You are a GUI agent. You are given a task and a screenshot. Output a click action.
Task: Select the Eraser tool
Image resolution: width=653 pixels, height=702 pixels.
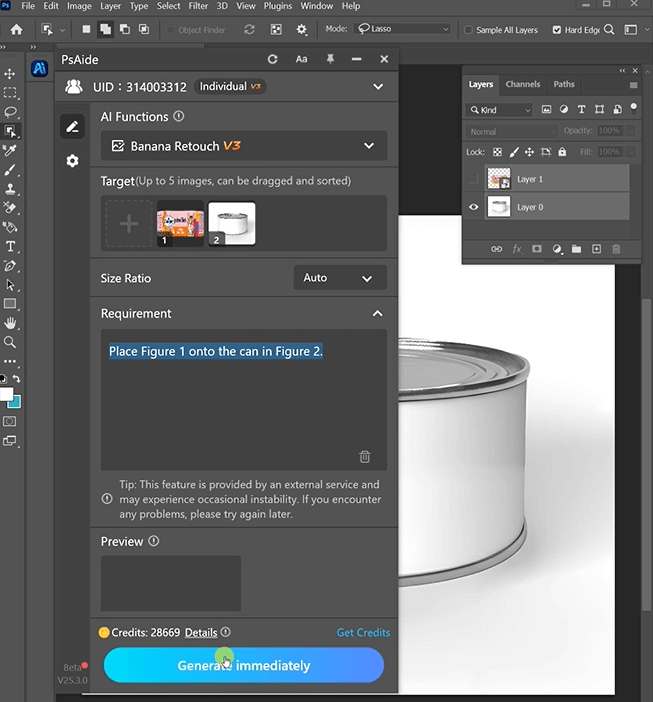(10, 208)
